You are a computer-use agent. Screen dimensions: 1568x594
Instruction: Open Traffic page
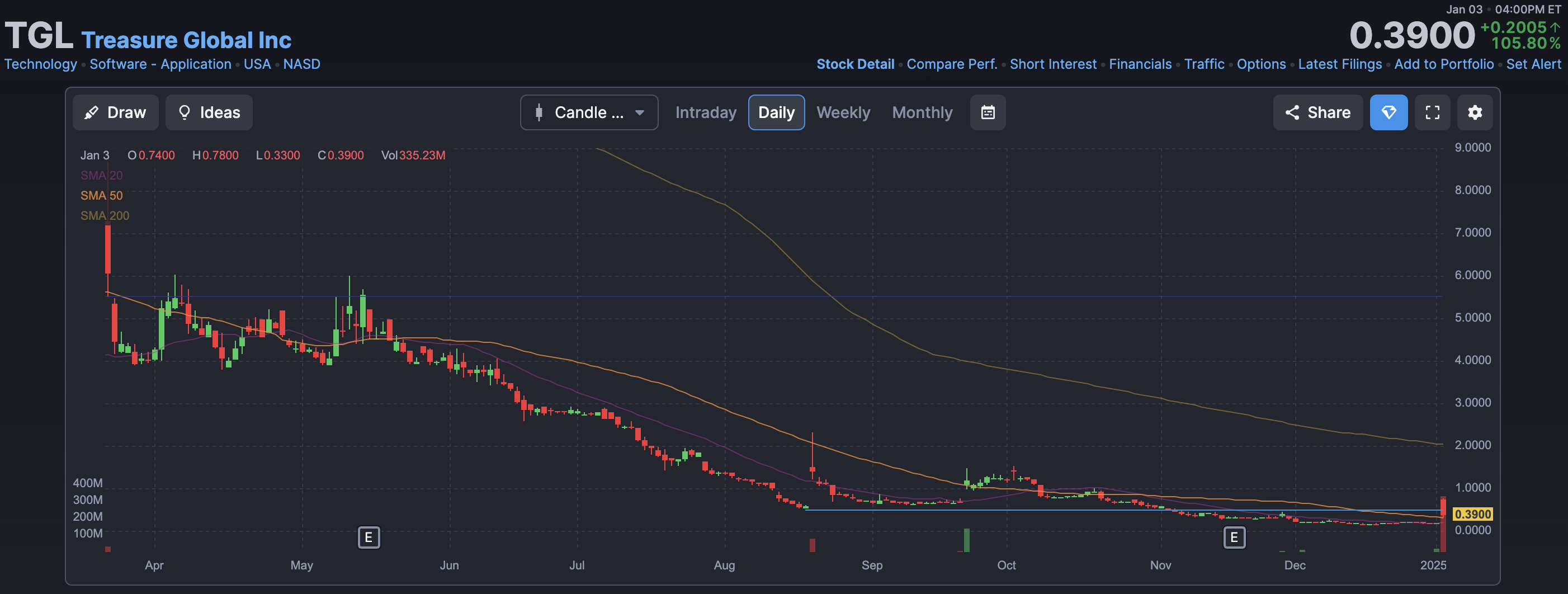click(1203, 64)
